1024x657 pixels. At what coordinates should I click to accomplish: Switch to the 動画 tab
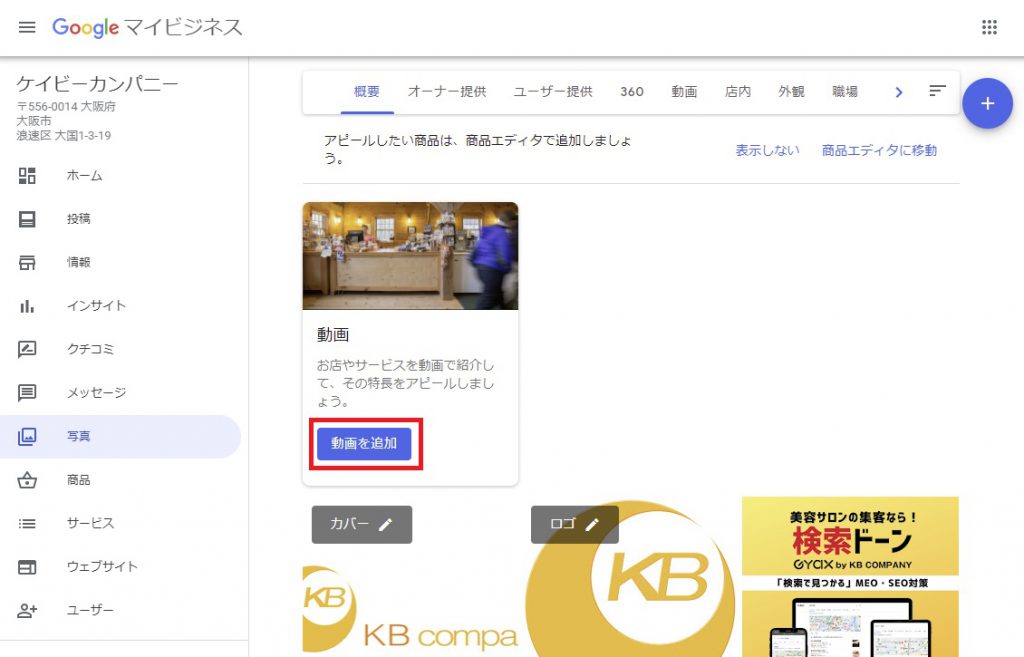pos(684,92)
